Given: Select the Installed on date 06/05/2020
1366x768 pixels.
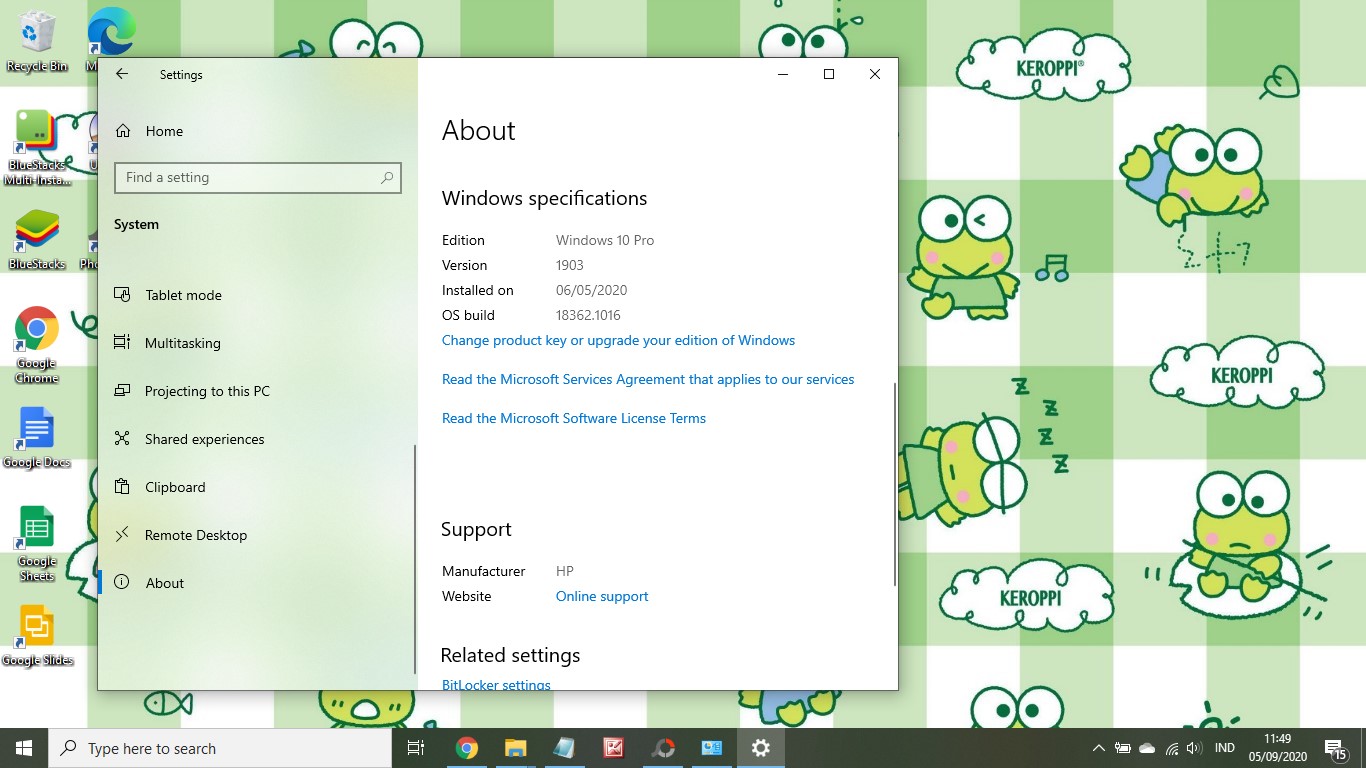Looking at the screenshot, I should click(x=591, y=290).
